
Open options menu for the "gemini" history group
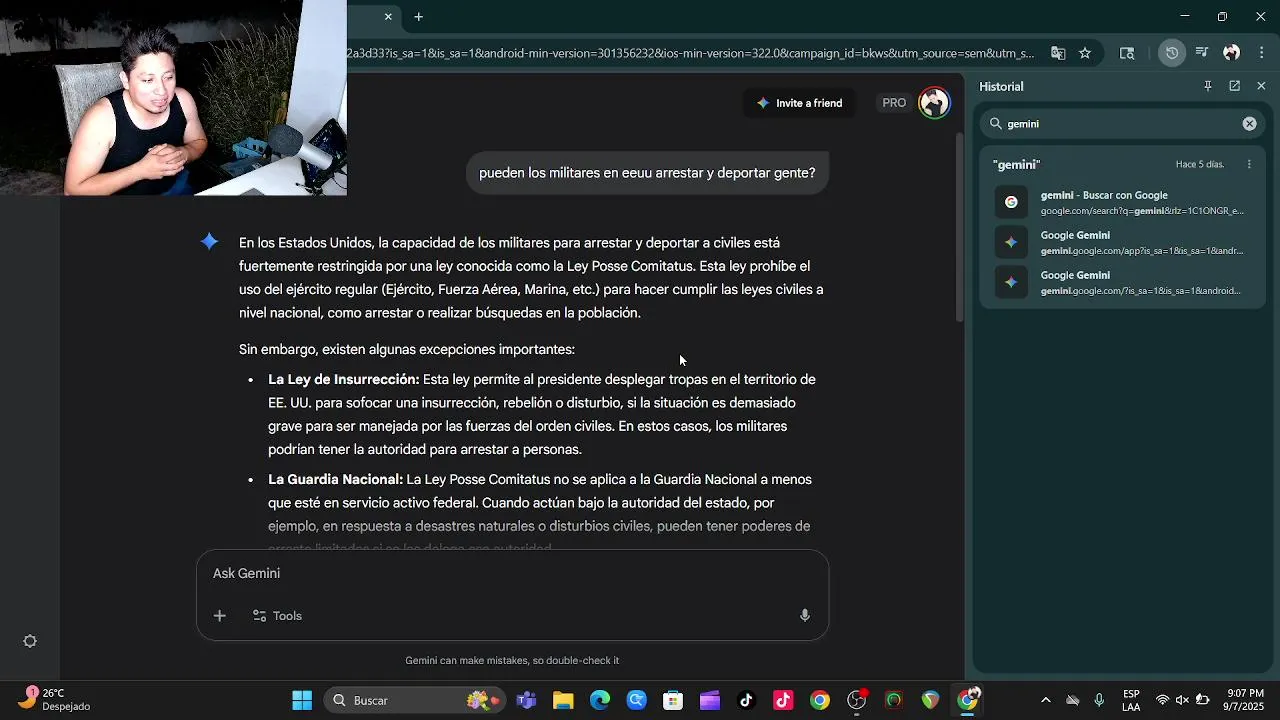(x=1249, y=164)
